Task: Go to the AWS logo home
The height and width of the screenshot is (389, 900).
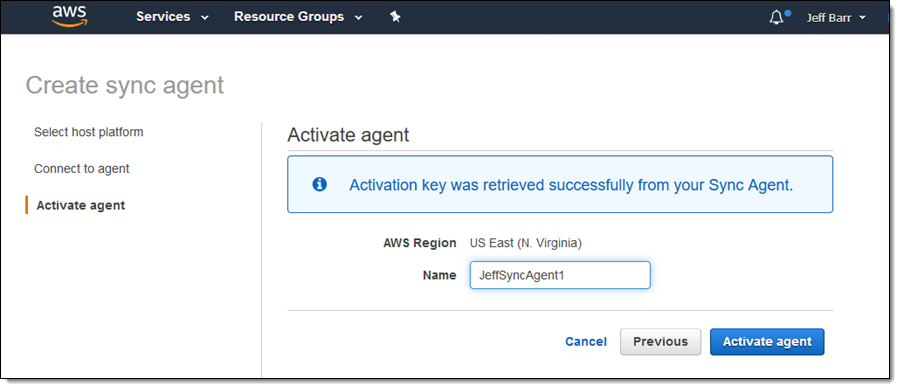Action: (x=69, y=16)
